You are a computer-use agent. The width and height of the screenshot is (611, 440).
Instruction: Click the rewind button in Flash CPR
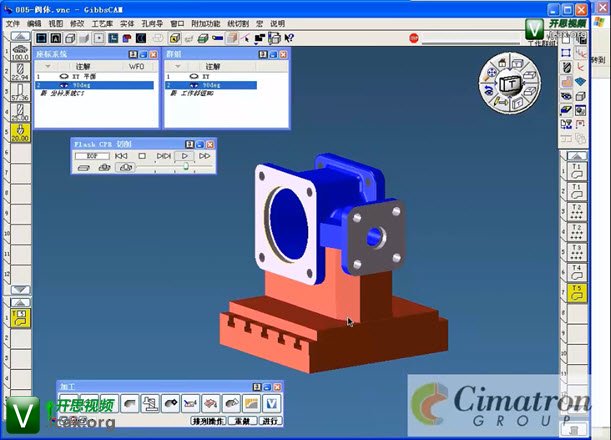coord(121,156)
